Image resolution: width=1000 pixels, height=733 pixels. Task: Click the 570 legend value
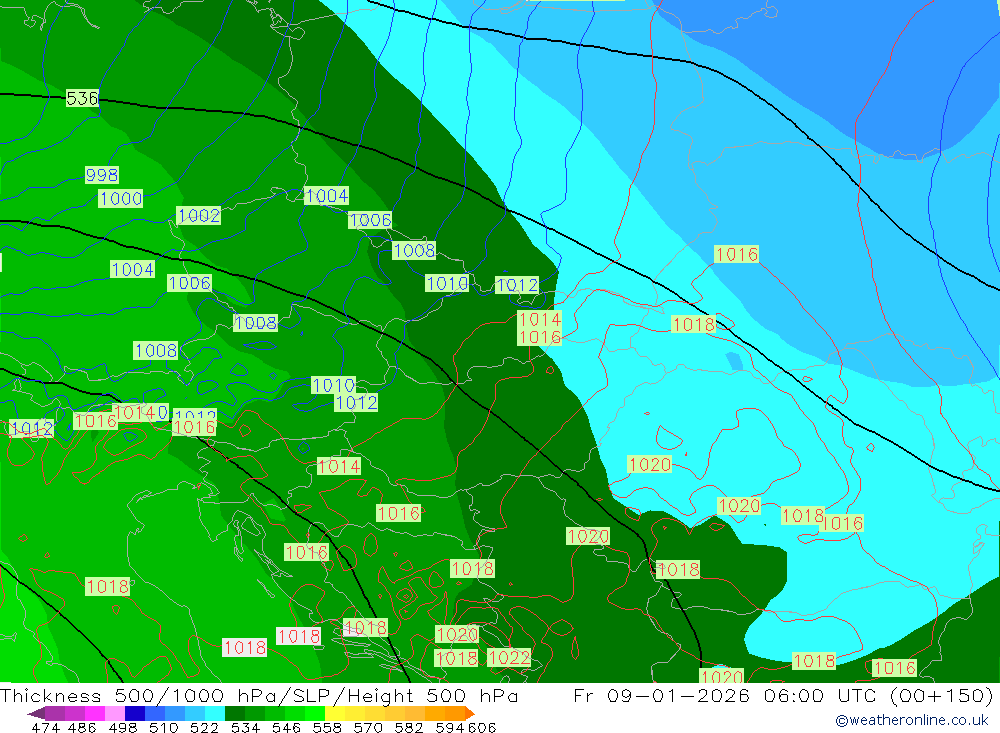click(x=368, y=728)
